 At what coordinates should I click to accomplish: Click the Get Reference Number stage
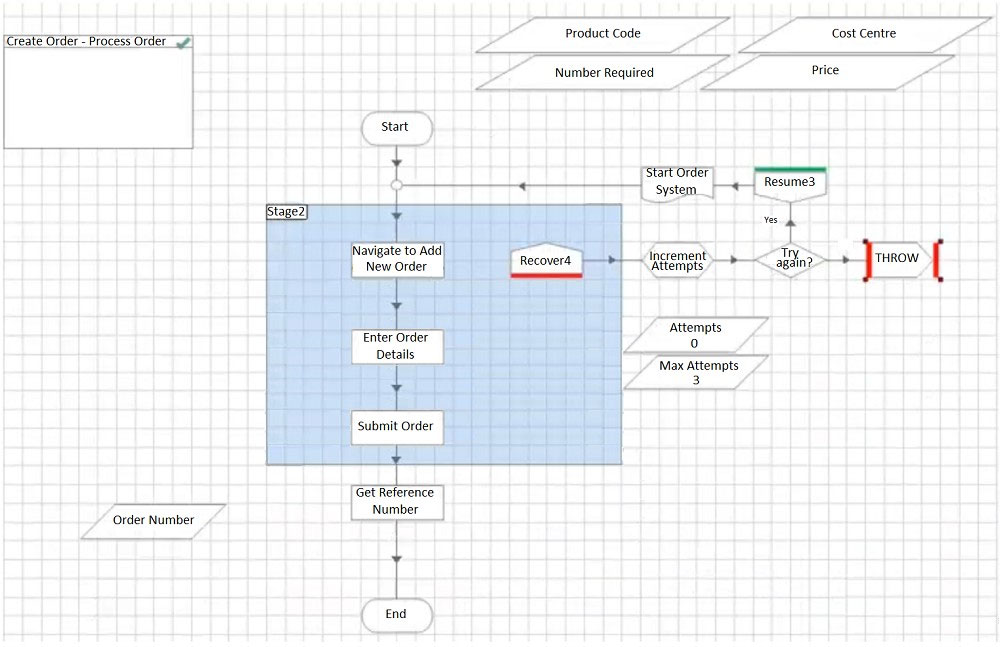click(397, 502)
